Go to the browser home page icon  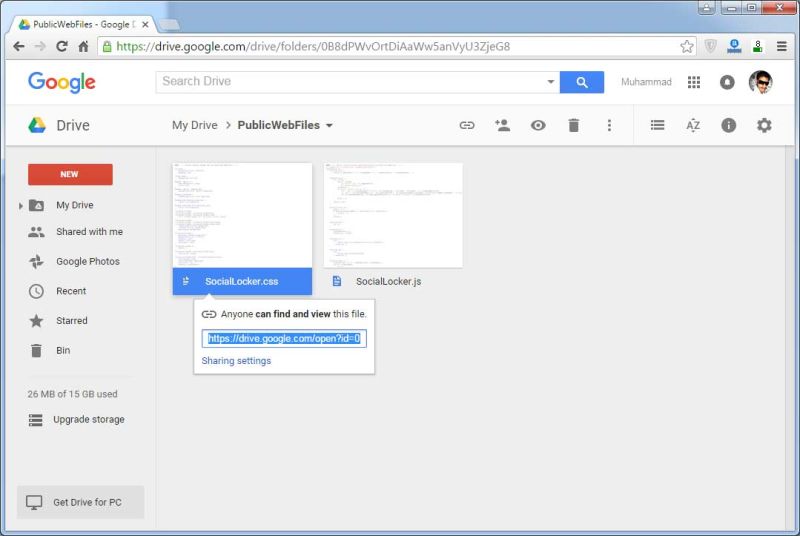[x=83, y=46]
